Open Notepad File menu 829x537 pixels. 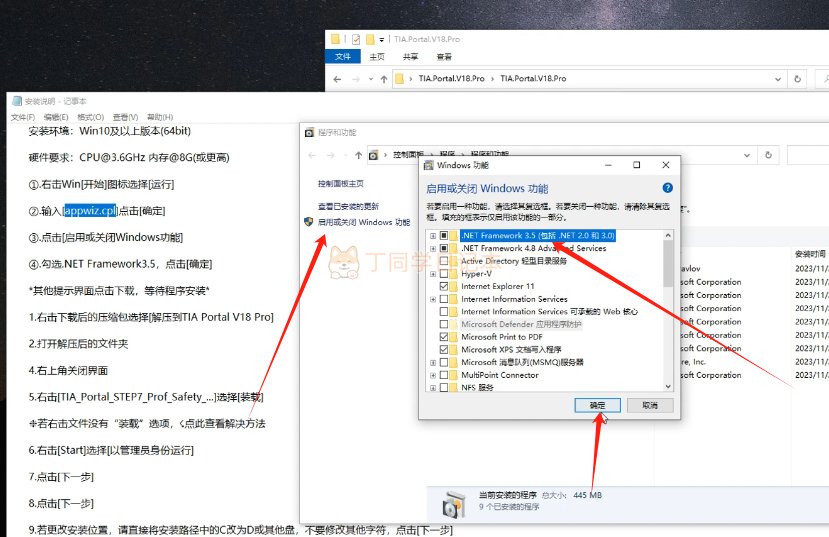tap(23, 117)
